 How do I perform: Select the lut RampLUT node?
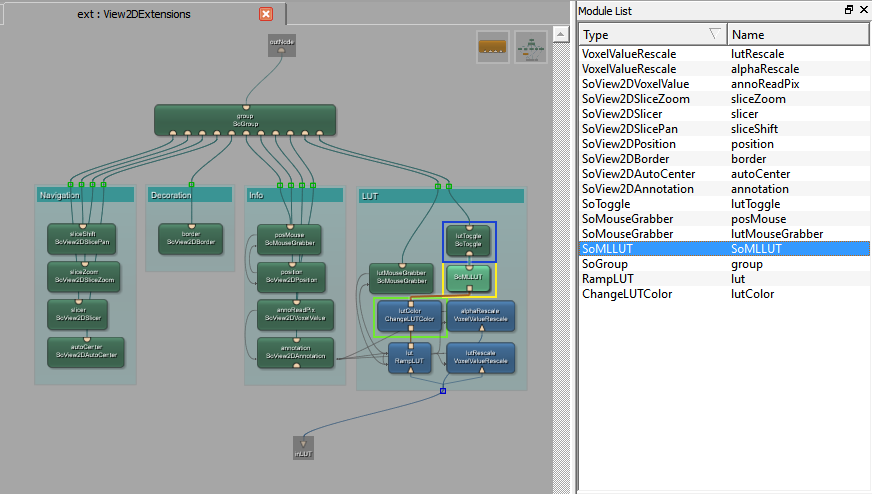pos(408,357)
